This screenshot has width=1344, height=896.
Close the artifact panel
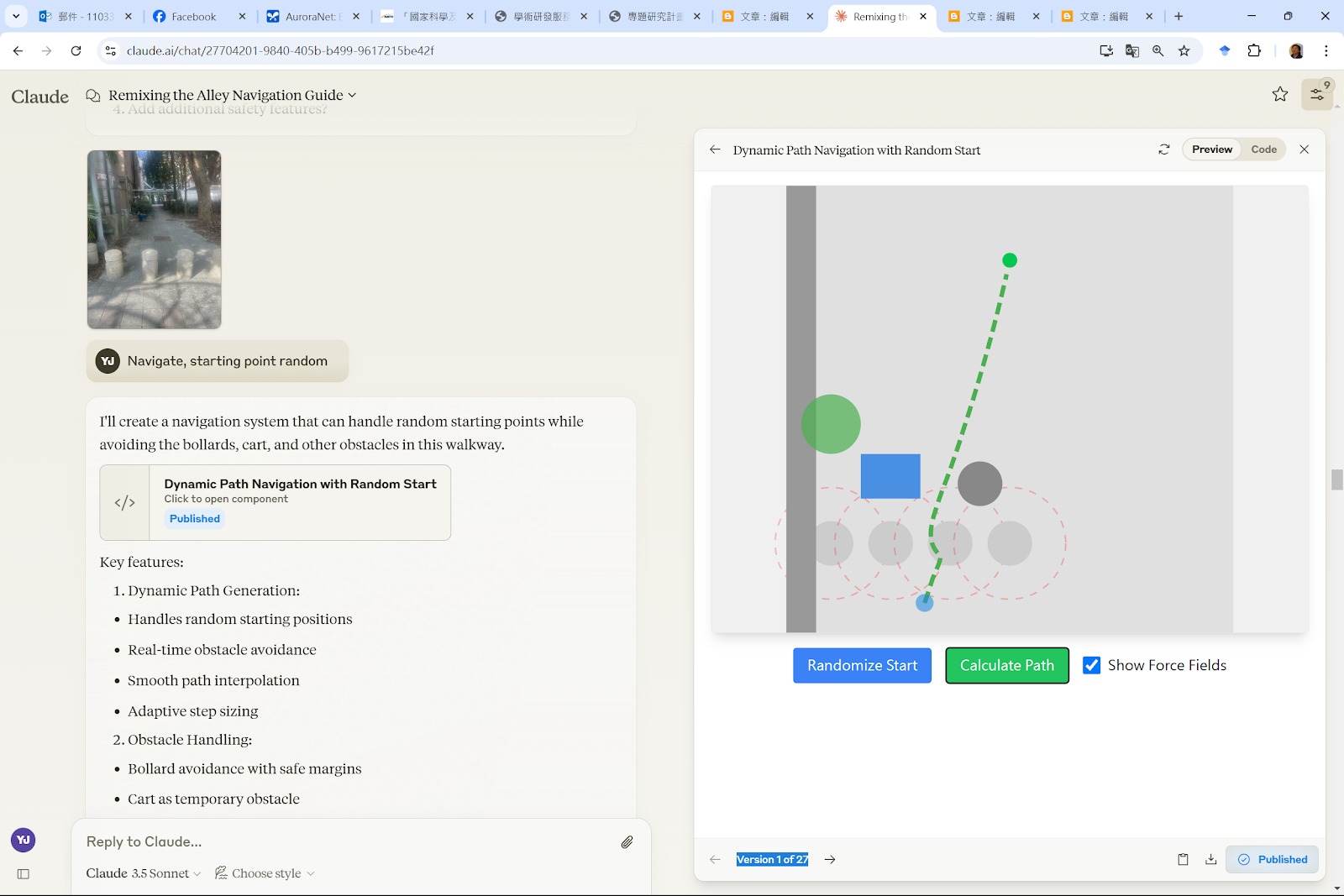pos(1305,149)
